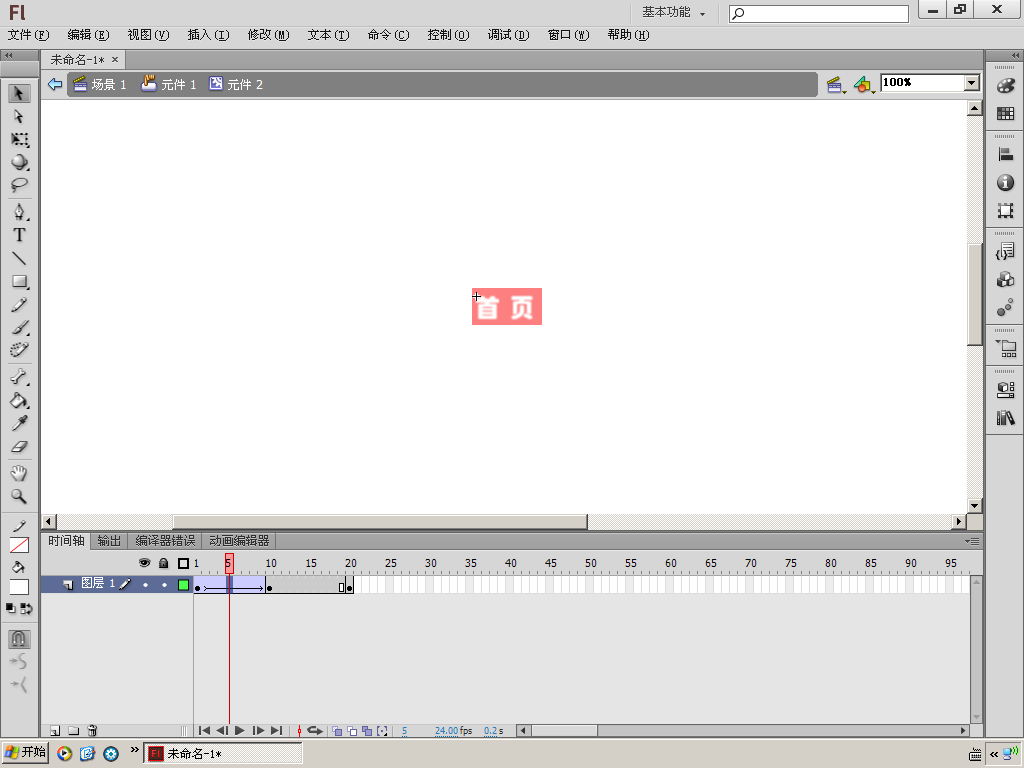1024x768 pixels.
Task: Select the Hand tool
Action: coord(19,473)
